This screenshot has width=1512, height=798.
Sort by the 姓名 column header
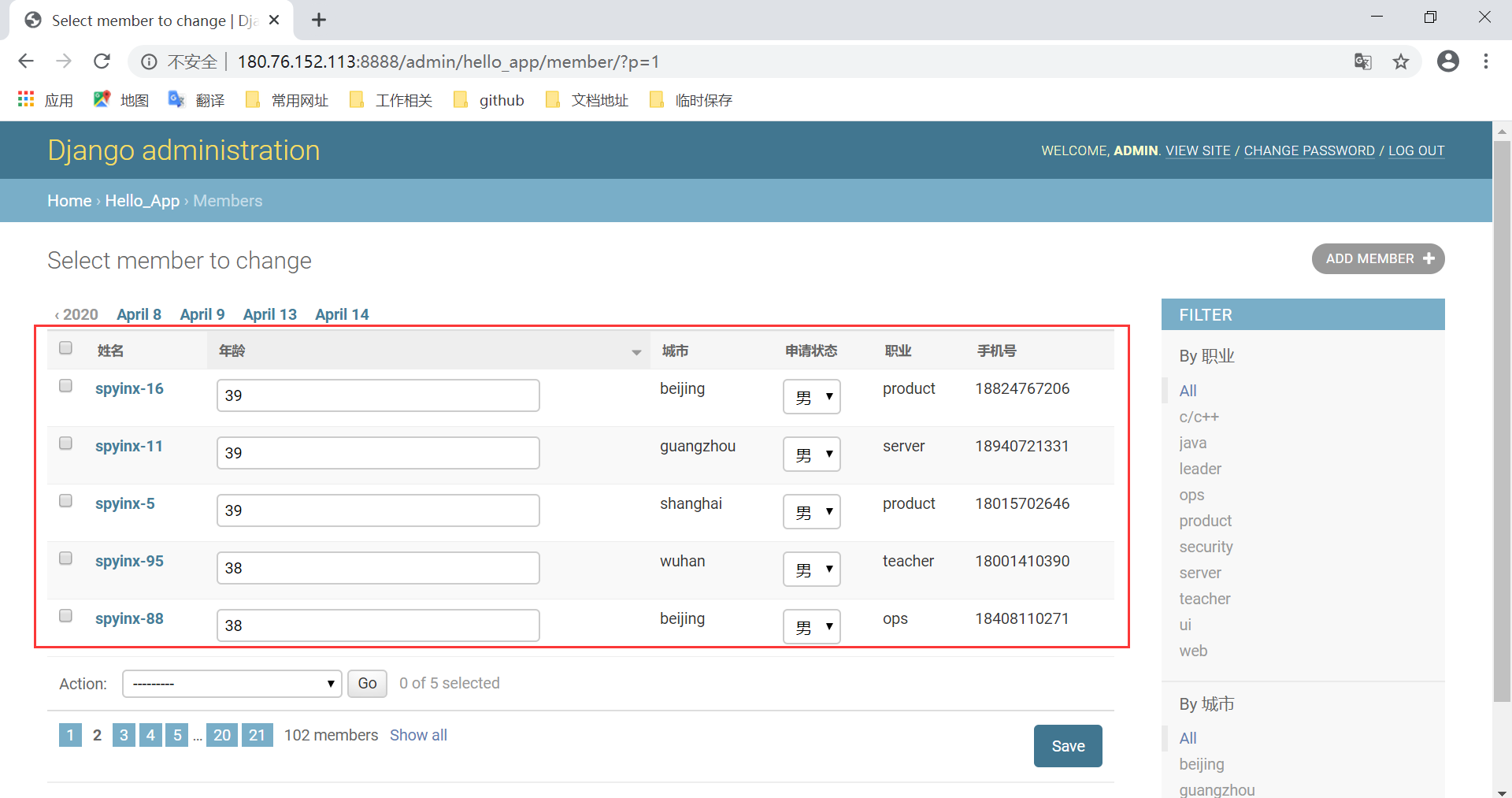[110, 351]
